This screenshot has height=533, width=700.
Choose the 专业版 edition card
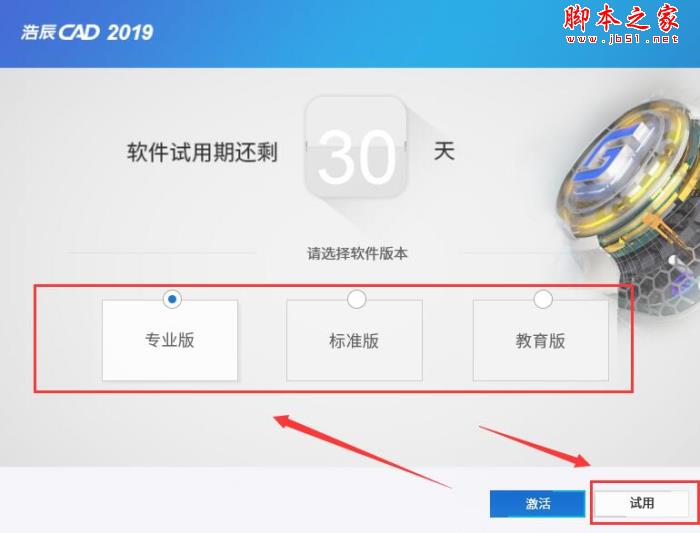[170, 340]
